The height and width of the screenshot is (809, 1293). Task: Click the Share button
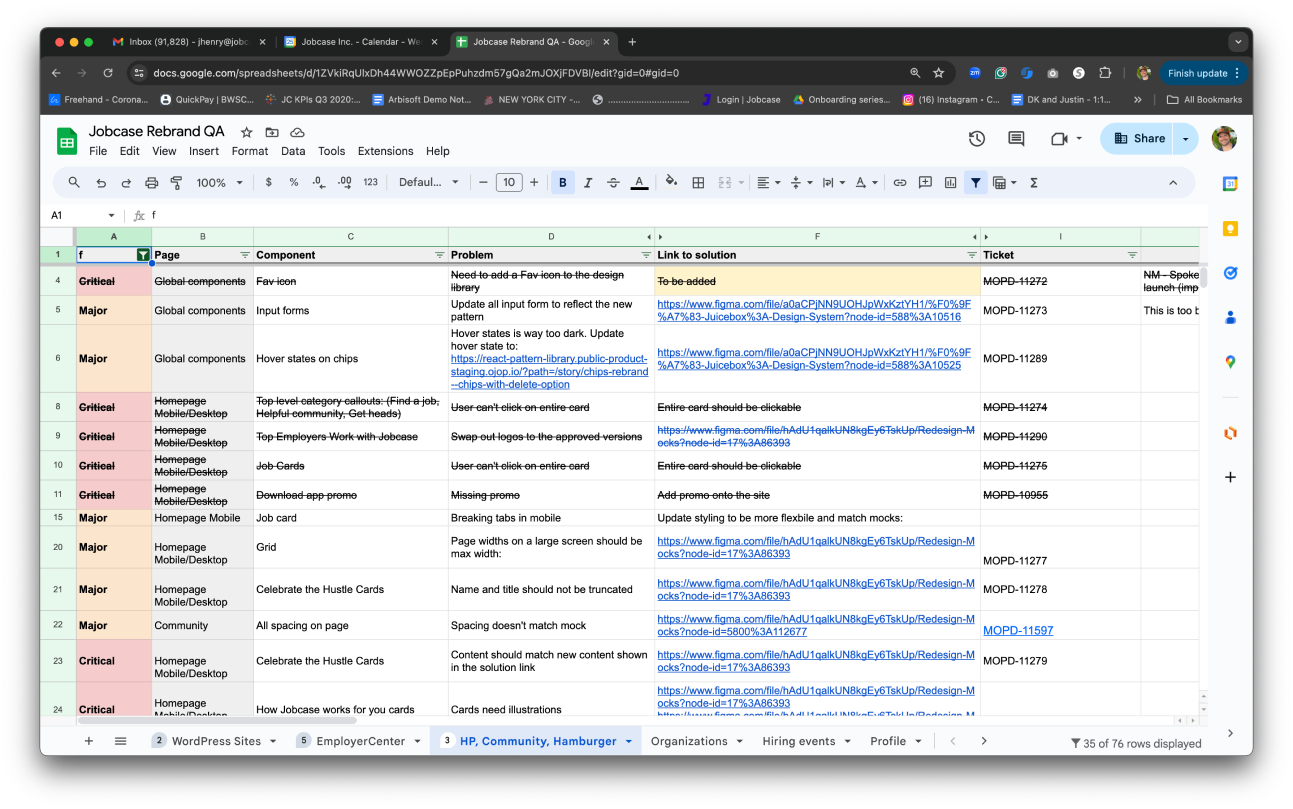1138,139
